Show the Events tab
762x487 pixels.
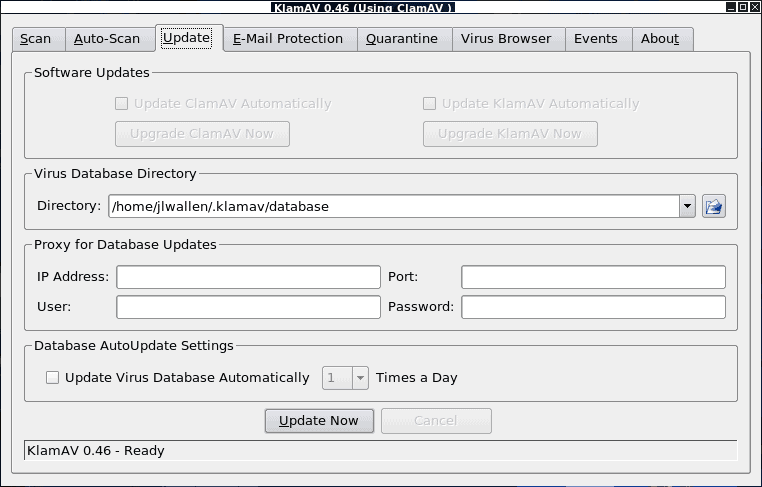click(x=595, y=39)
